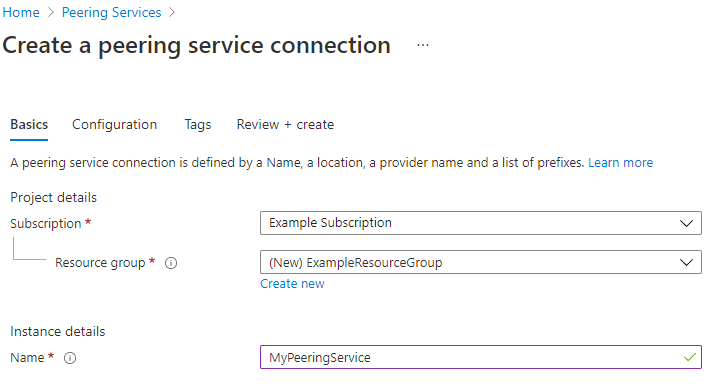Viewport: 725px width, 392px height.
Task: Click the Name field info icon
Action: point(70,358)
